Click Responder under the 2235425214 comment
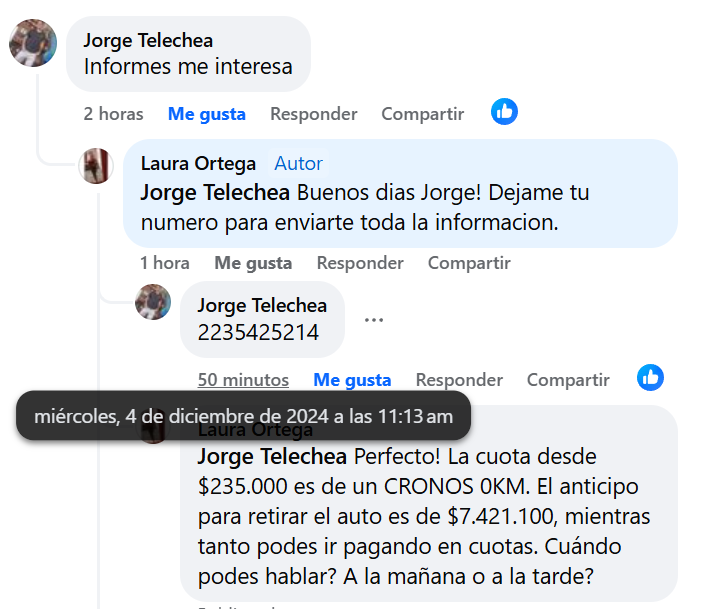The image size is (704, 609). point(459,380)
